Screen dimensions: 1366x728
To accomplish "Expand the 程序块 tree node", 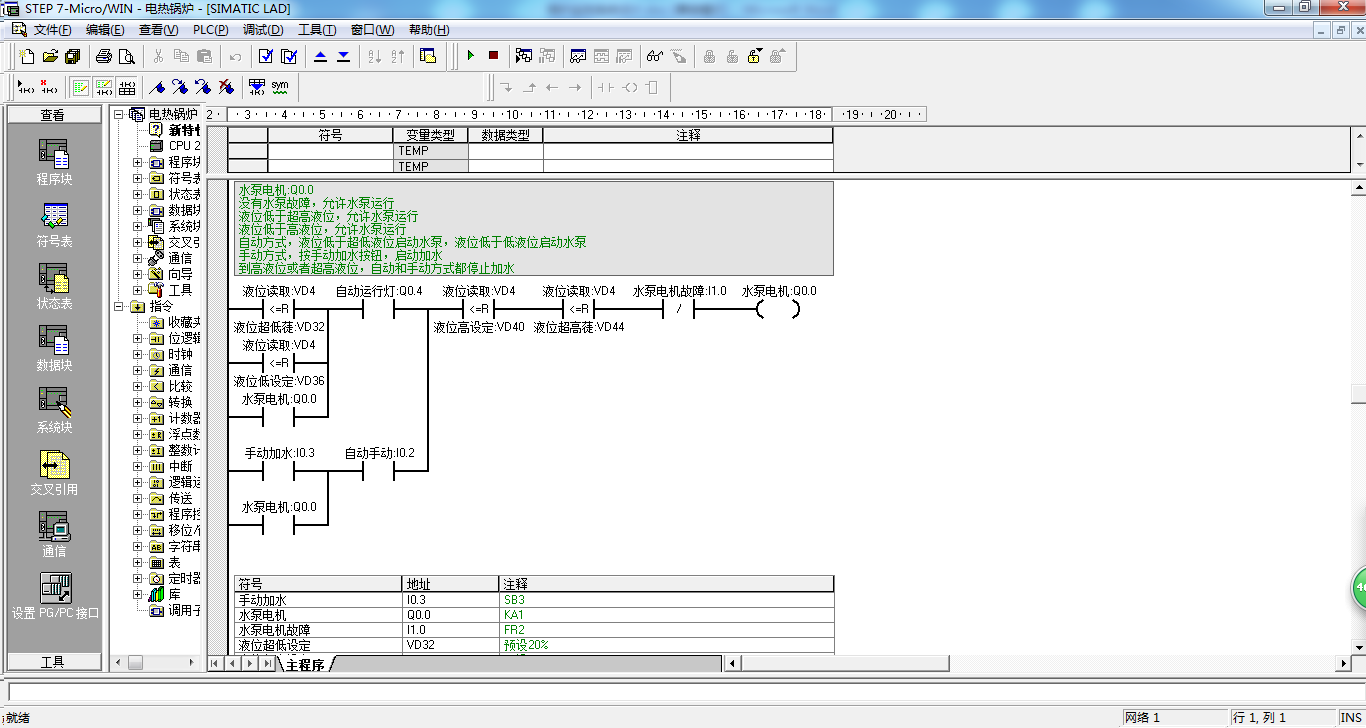I will (x=138, y=162).
